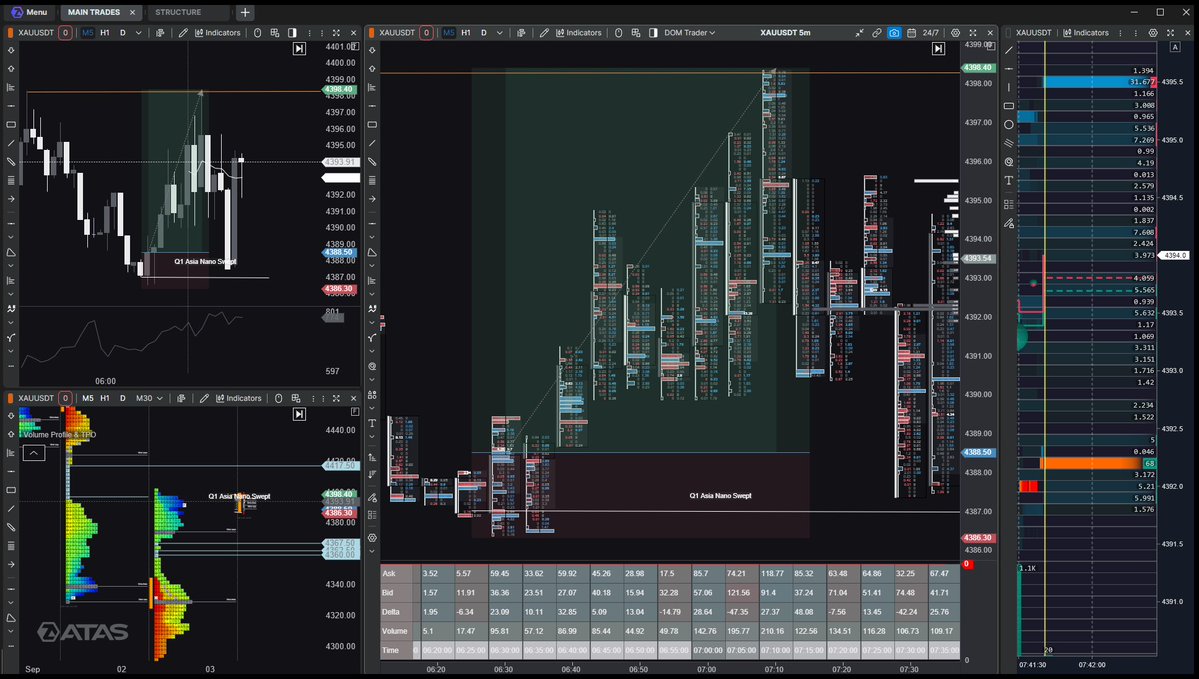Click XAUUSDT symbol in right DOM panel

tap(1034, 33)
